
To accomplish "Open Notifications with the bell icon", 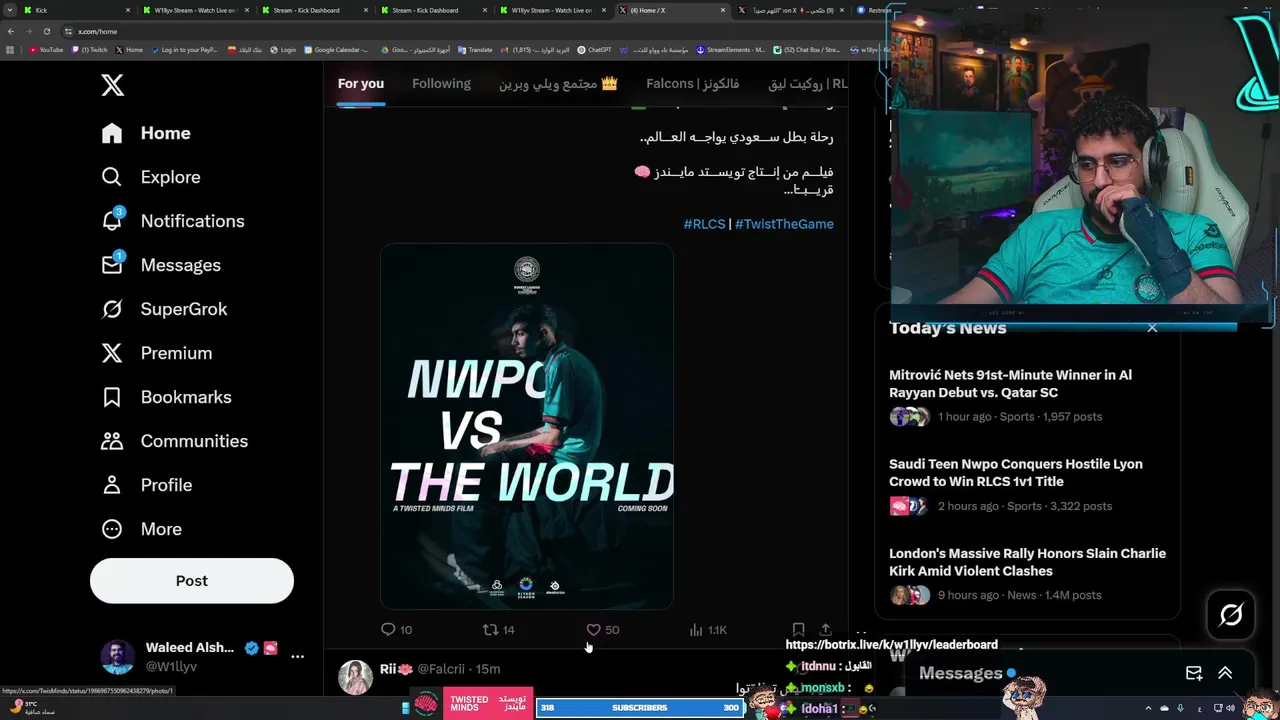I will (x=173, y=221).
